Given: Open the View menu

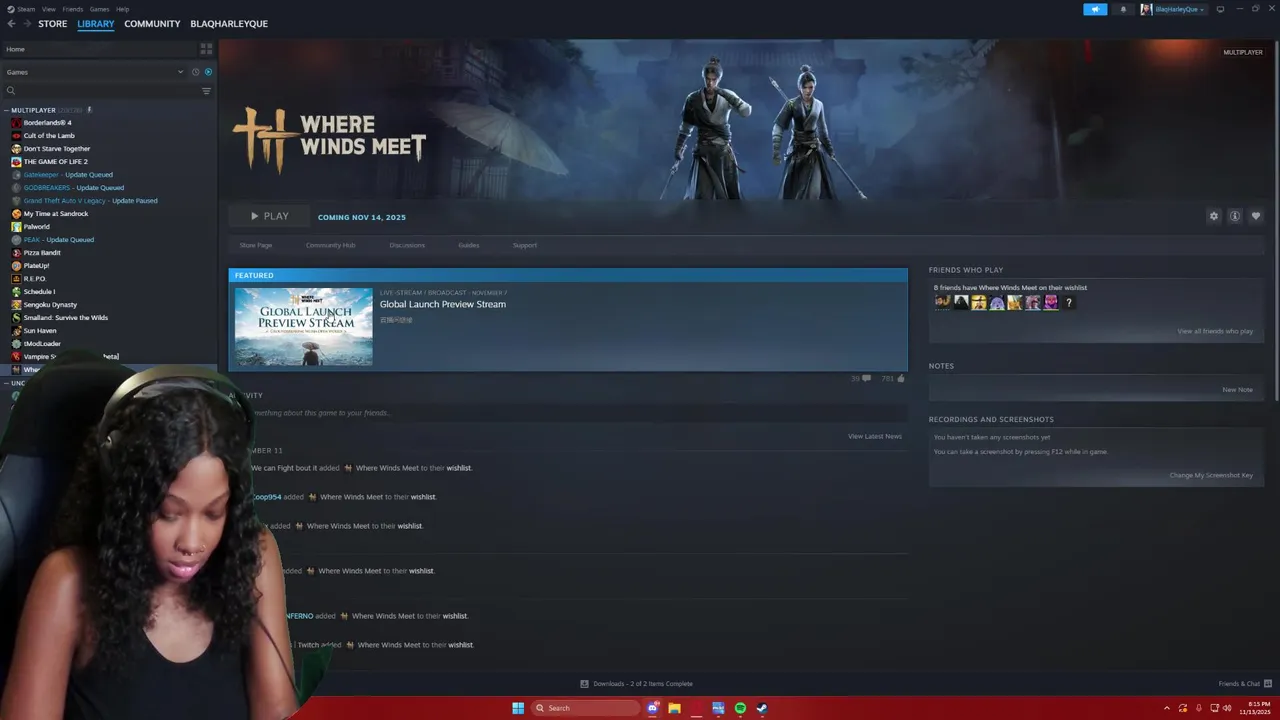Looking at the screenshot, I should pyautogui.click(x=48, y=9).
